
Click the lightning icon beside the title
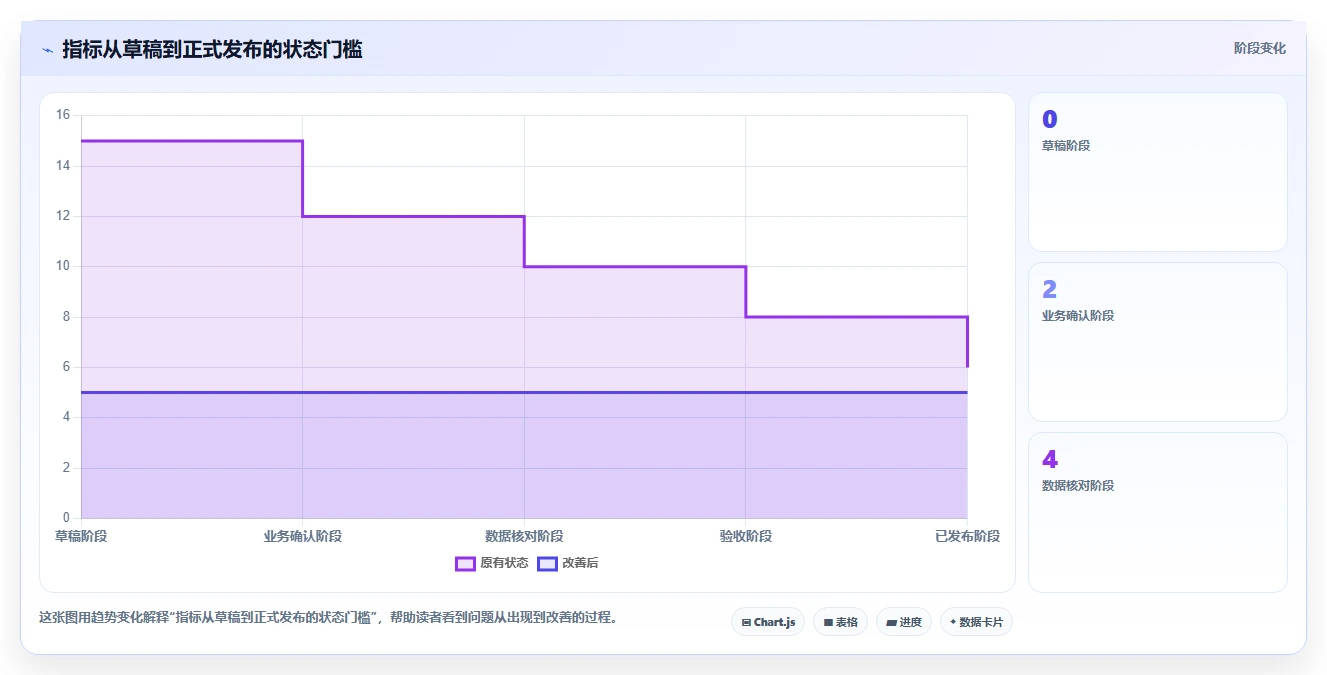point(47,49)
